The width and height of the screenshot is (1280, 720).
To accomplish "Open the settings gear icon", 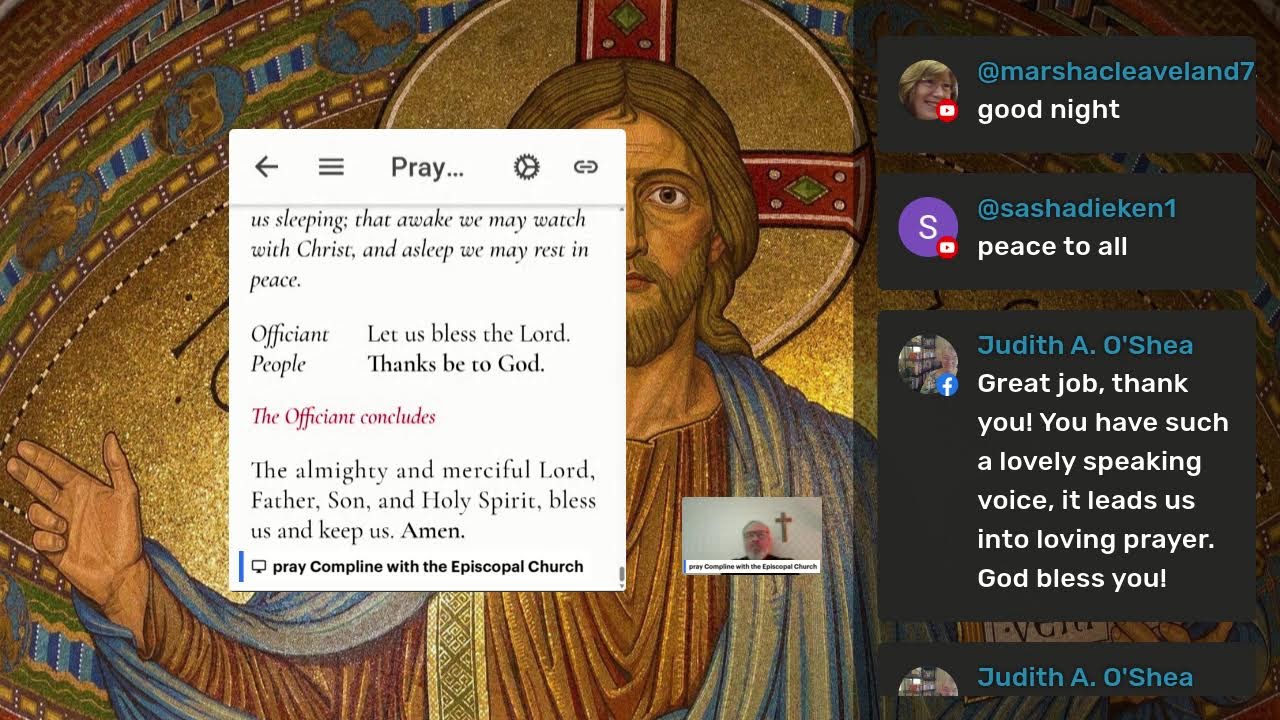I will click(527, 167).
